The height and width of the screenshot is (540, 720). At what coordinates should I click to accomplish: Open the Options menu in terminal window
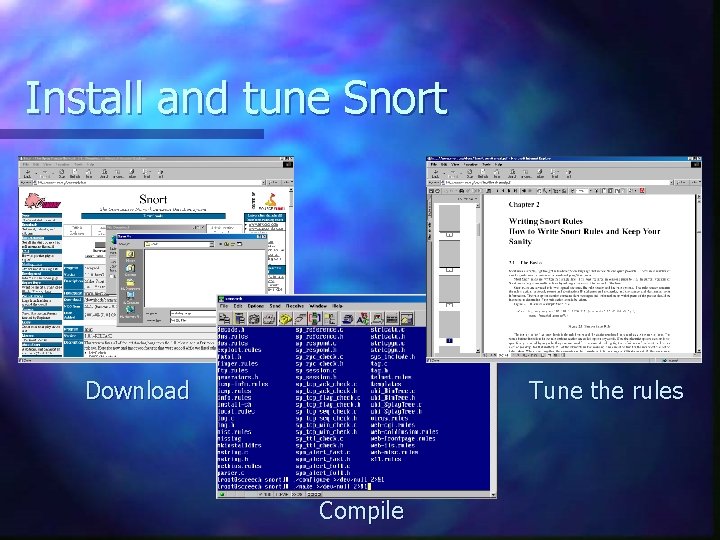tap(256, 306)
